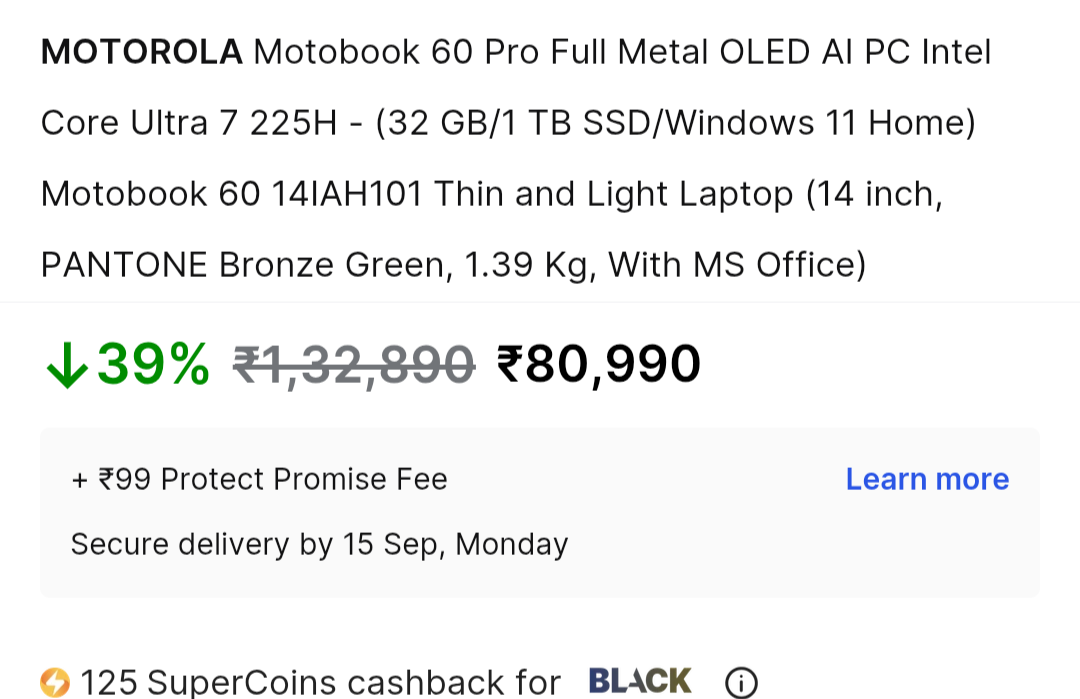Click the BLACK membership logo
This screenshot has height=699, width=1080.
click(x=640, y=682)
